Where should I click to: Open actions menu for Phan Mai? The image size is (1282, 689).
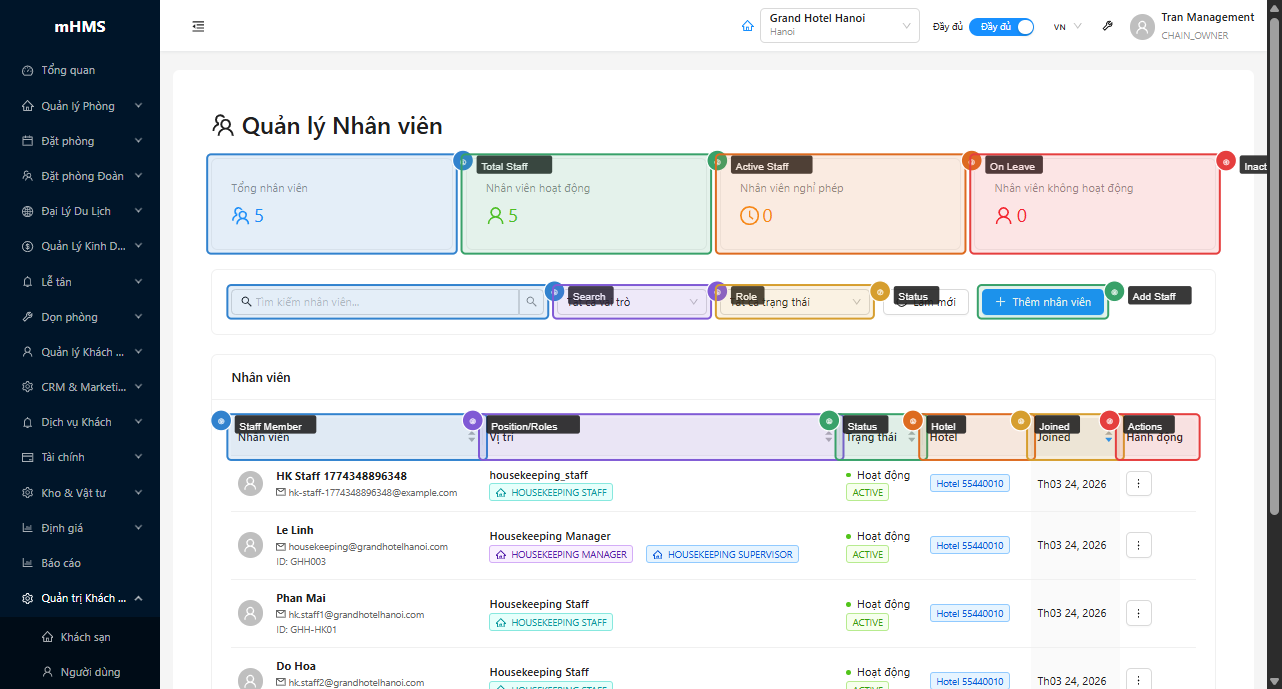1139,613
